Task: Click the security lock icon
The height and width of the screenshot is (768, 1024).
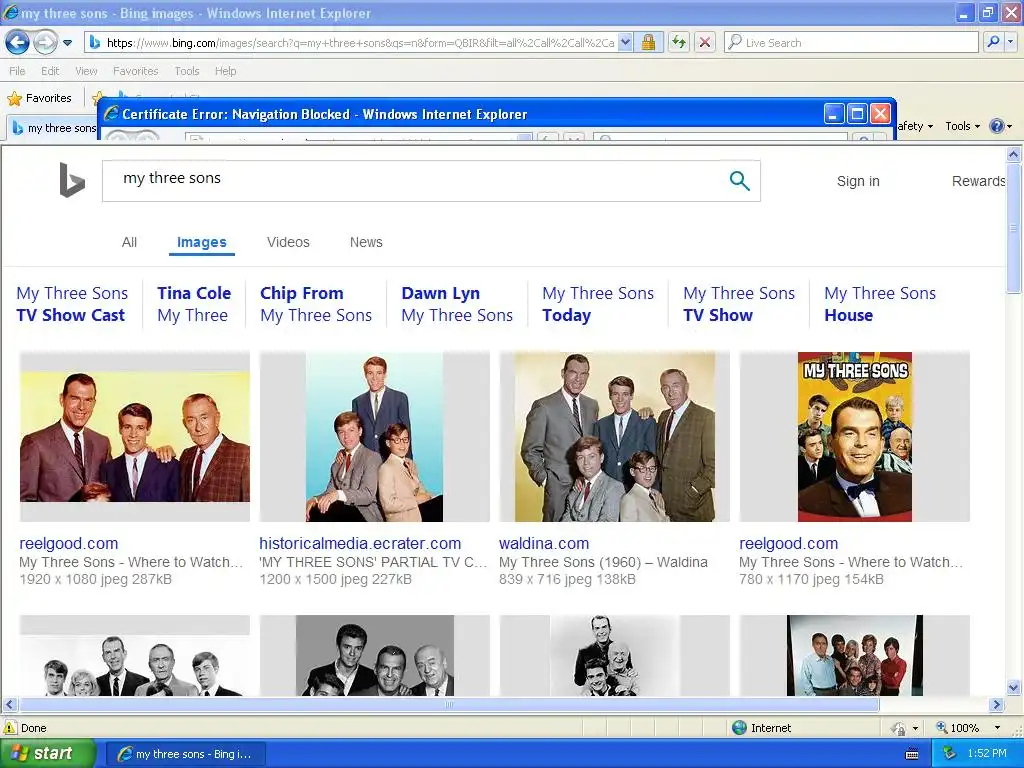Action: (x=648, y=43)
